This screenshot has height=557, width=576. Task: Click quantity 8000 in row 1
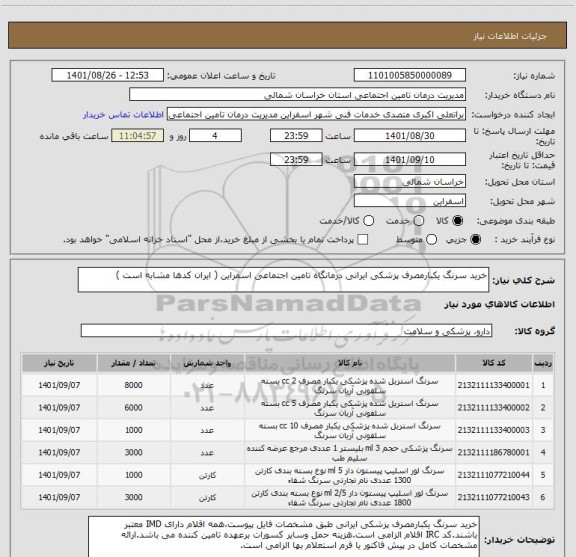pyautogui.click(x=133, y=385)
